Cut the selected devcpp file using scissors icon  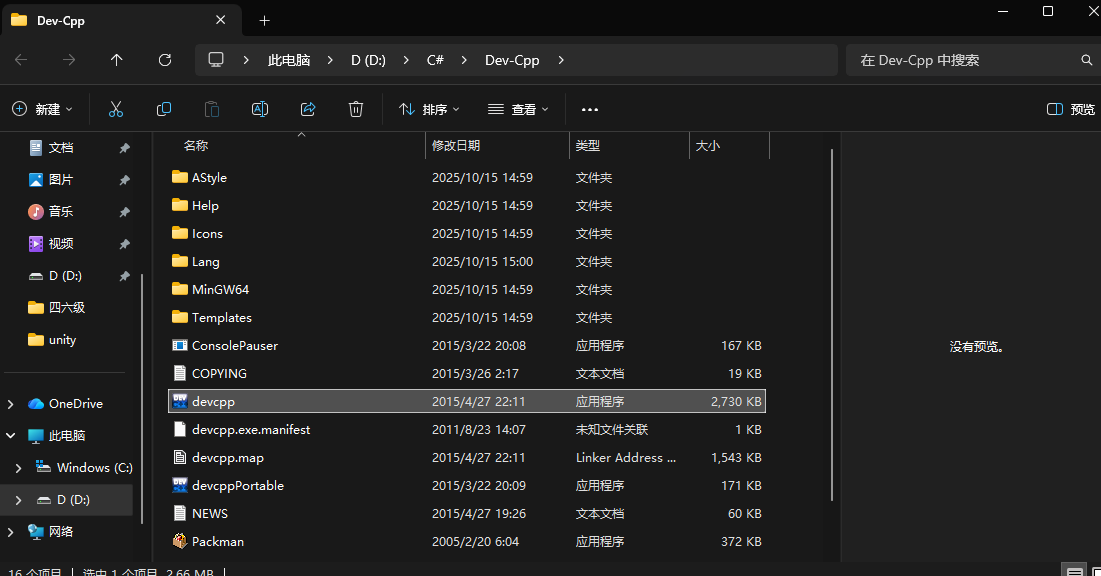115,109
